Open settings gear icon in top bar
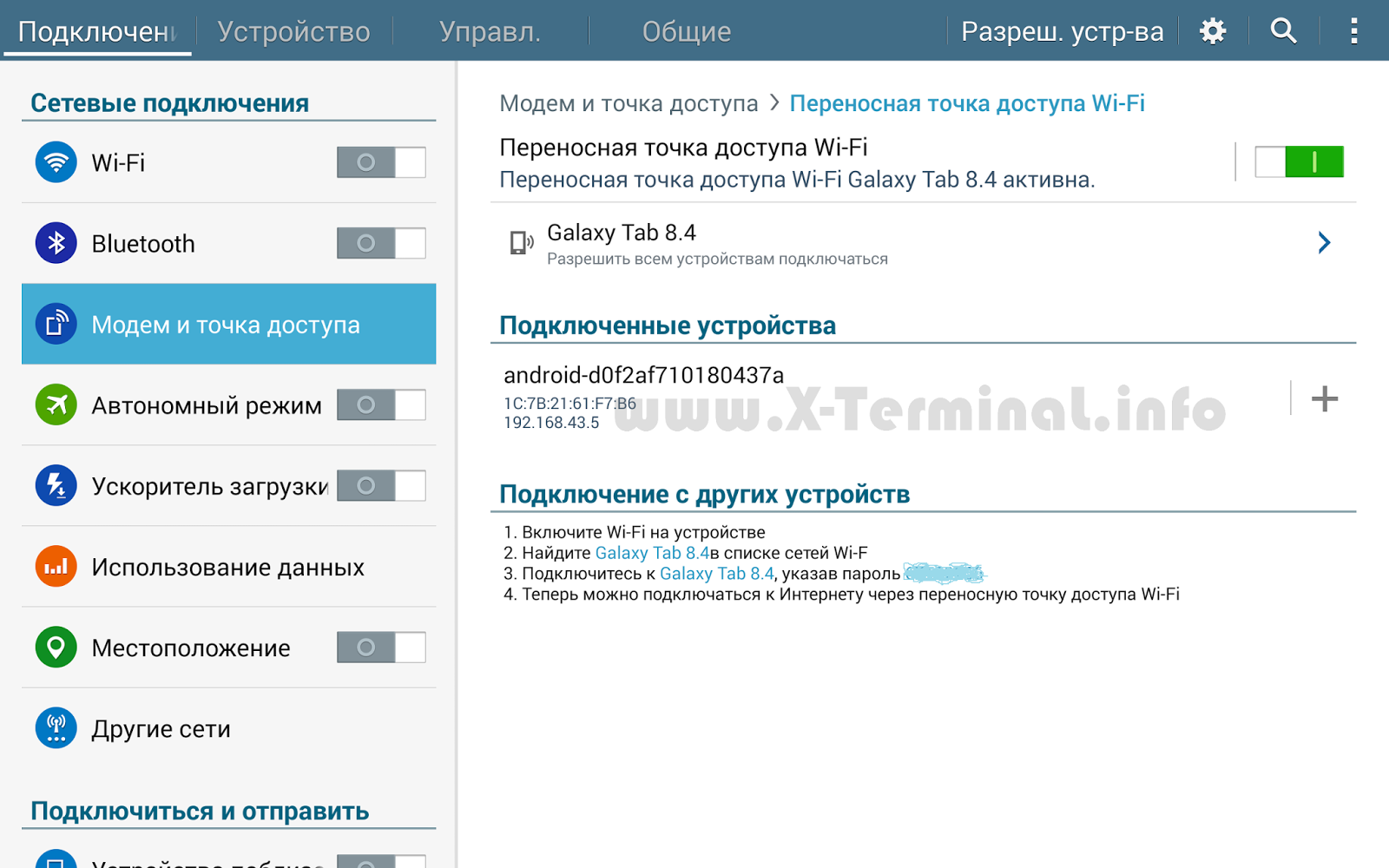 [1212, 31]
